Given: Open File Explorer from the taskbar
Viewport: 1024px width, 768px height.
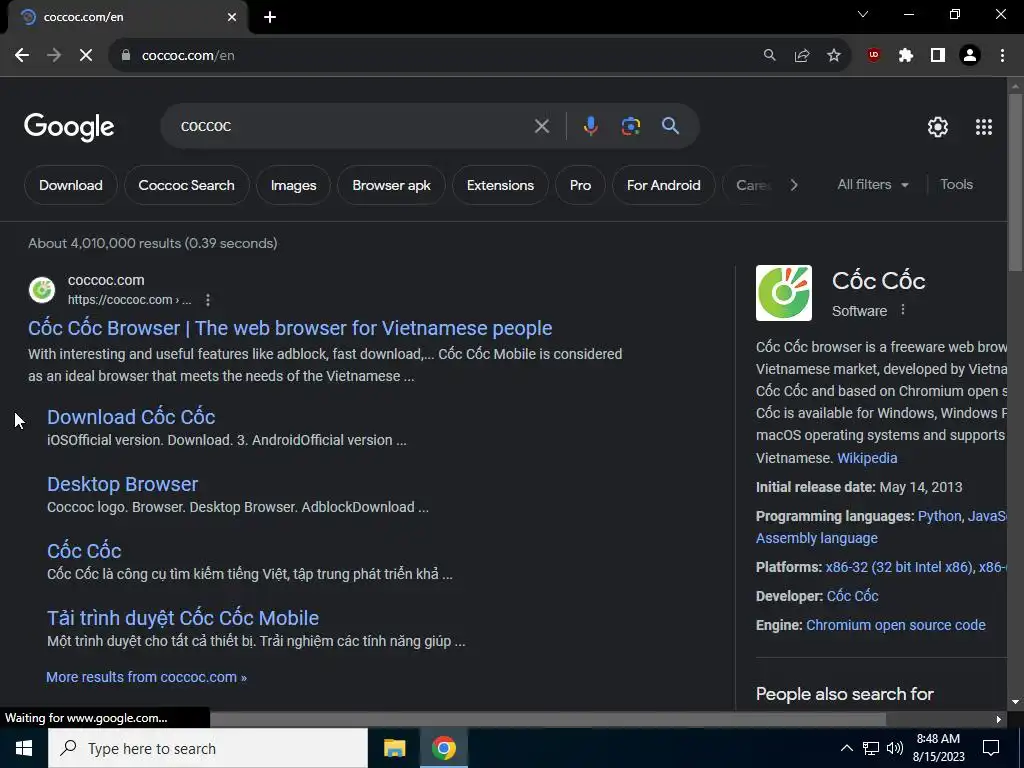Looking at the screenshot, I should 394,748.
